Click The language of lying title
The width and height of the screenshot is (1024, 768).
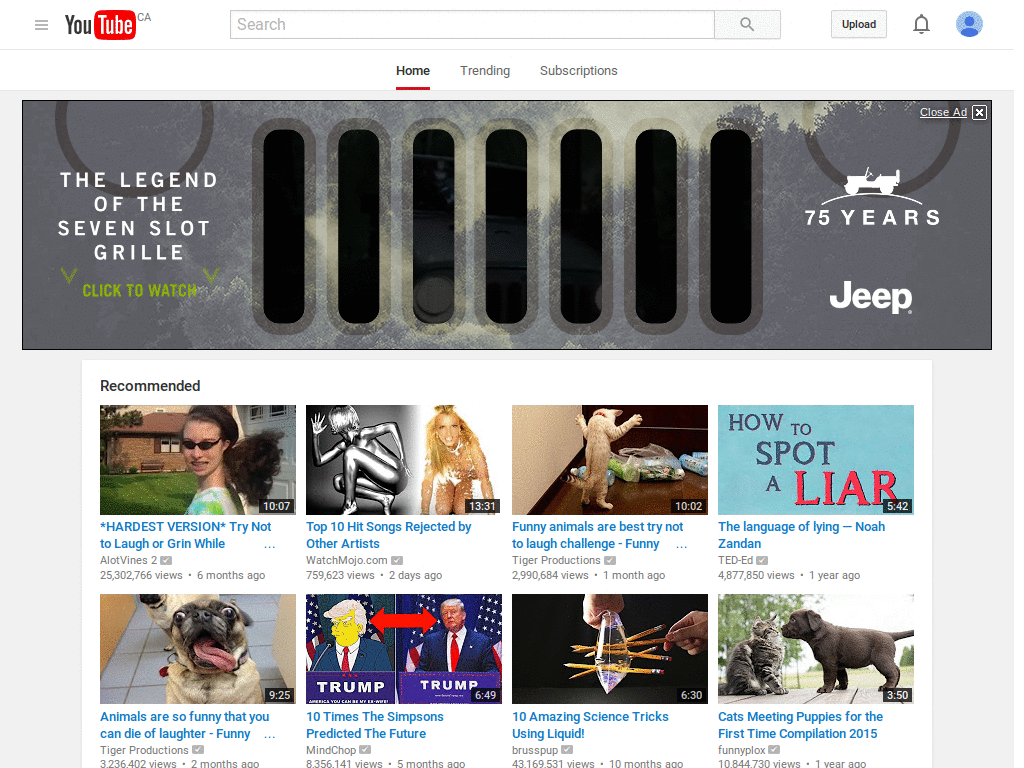(x=801, y=535)
